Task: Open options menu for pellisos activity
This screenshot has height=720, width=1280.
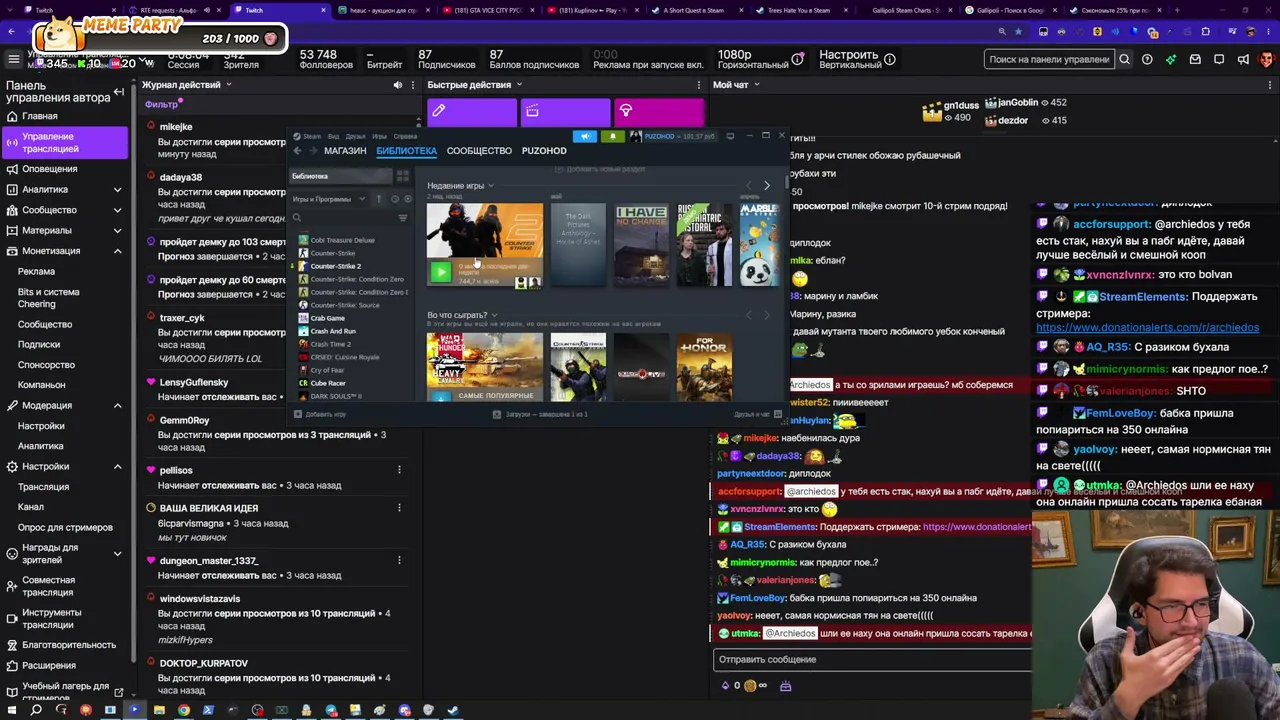Action: (x=399, y=470)
